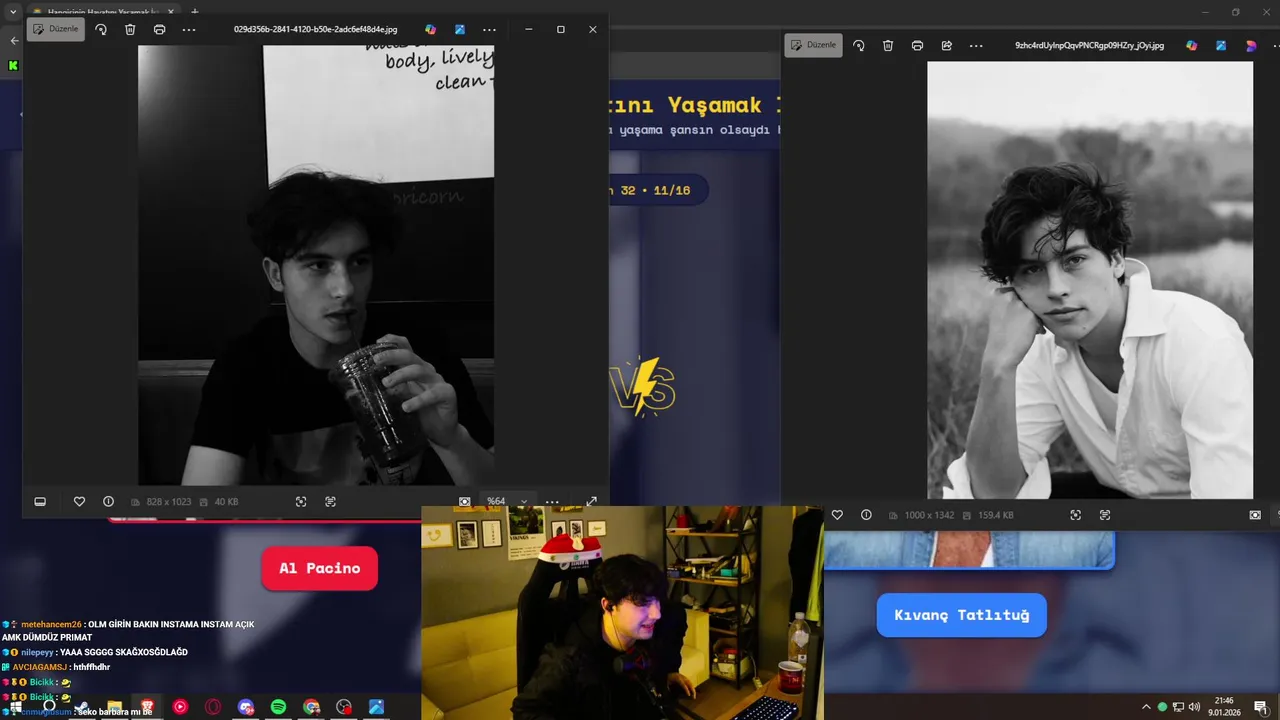Open Designer icon in left photo window
This screenshot has height=720, width=1280.
click(x=460, y=29)
